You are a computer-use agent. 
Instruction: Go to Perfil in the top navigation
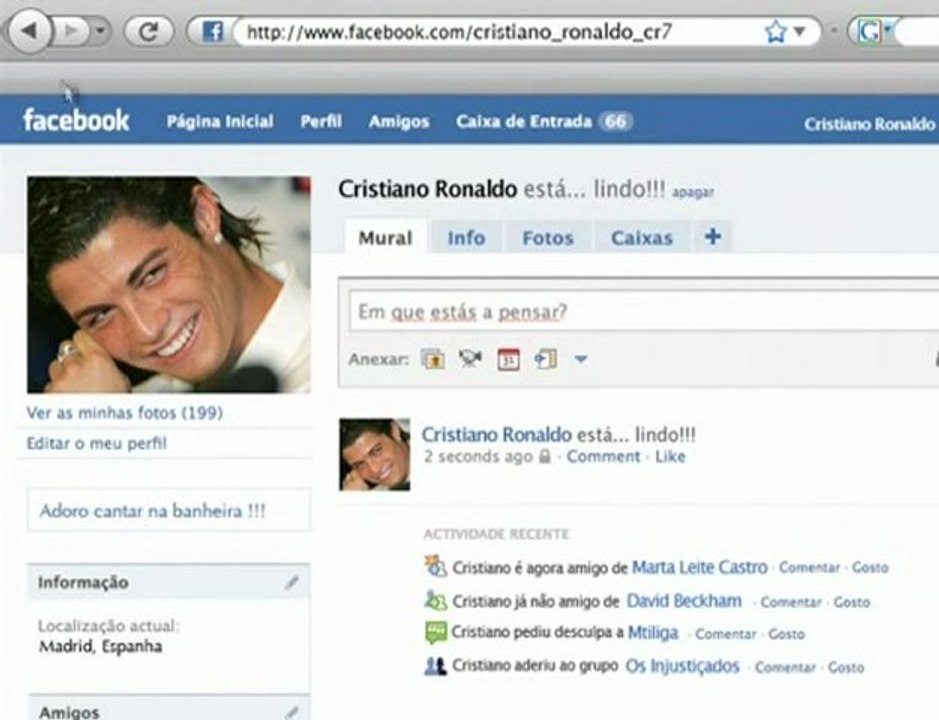tap(321, 122)
